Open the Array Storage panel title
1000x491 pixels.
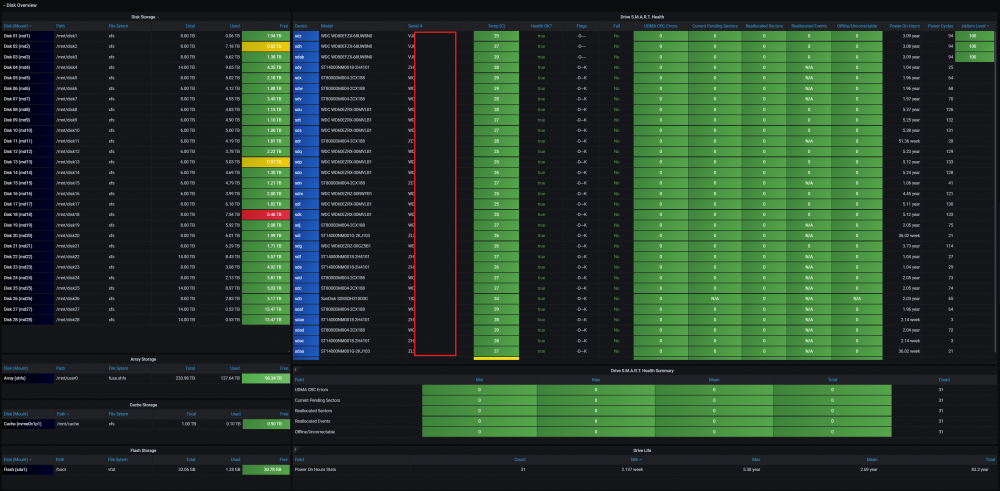tap(146, 359)
